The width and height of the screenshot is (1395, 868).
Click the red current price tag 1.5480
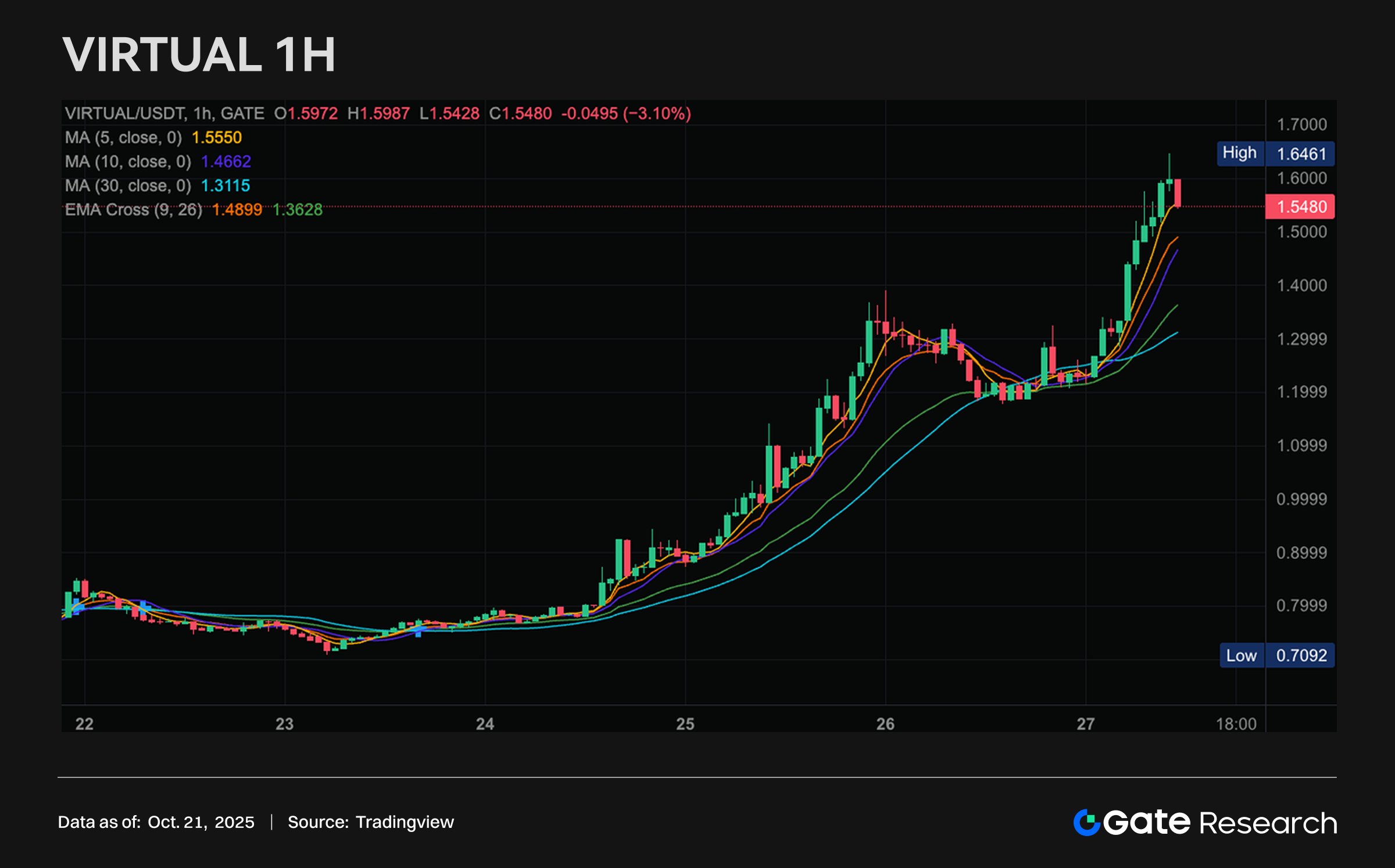click(1301, 207)
